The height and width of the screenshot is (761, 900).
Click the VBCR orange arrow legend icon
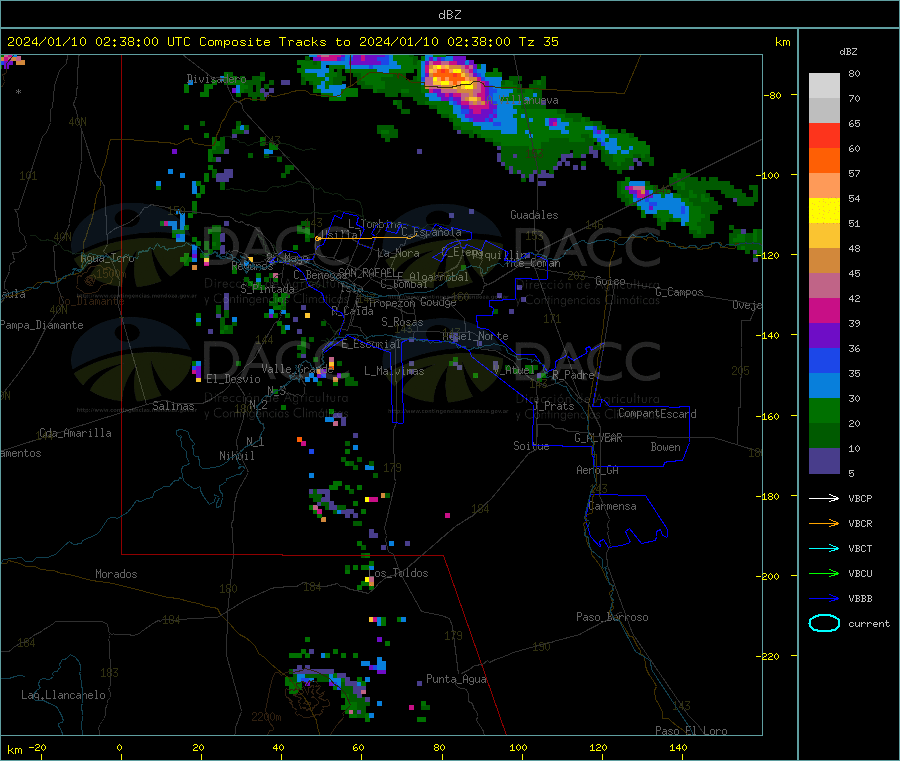coord(824,523)
